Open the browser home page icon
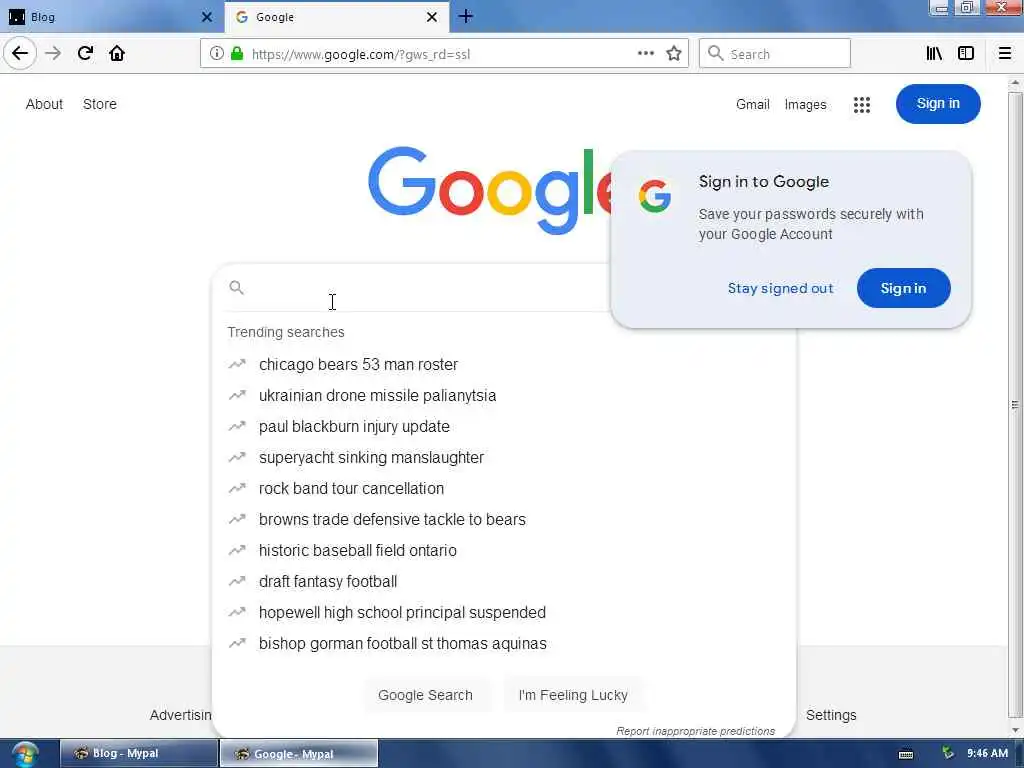The image size is (1024, 768). tap(117, 54)
